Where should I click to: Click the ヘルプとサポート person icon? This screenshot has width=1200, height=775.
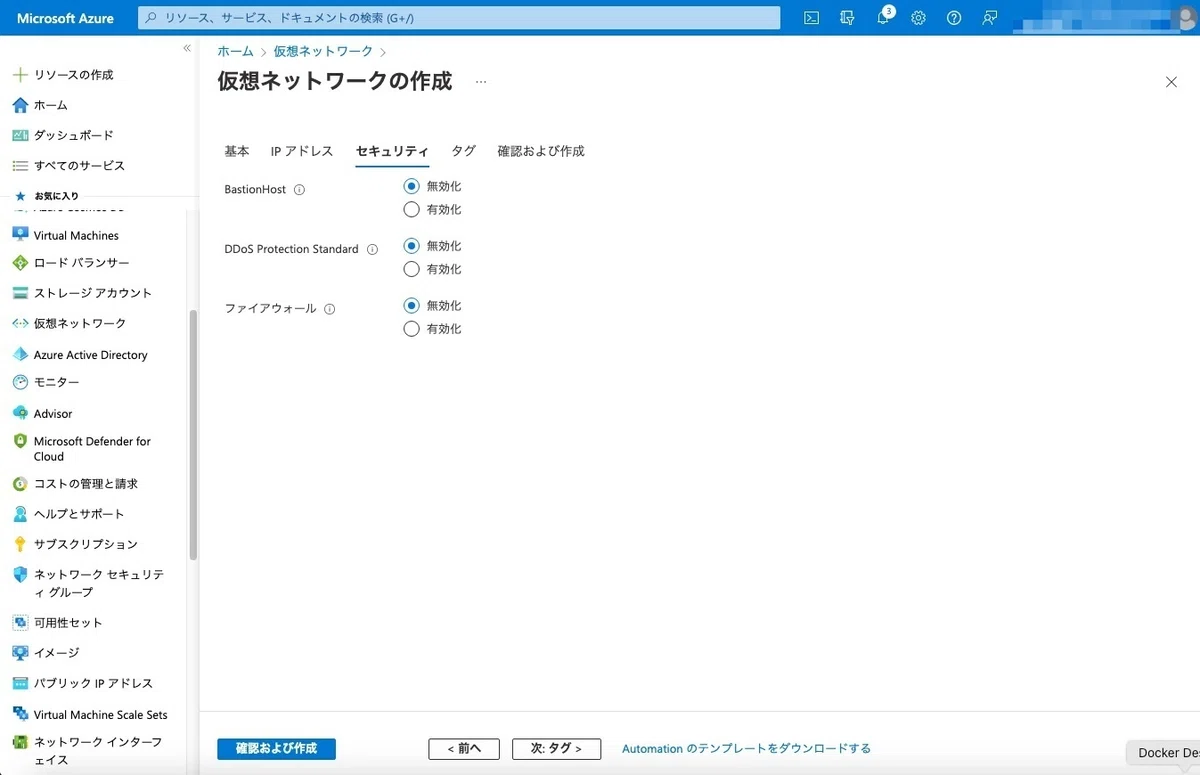pos(20,514)
